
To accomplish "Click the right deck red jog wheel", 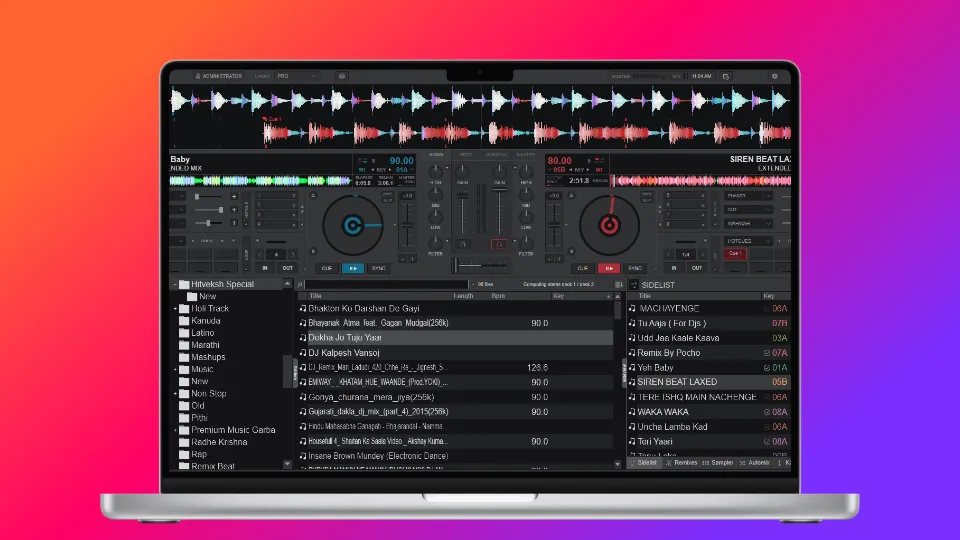I will (609, 225).
